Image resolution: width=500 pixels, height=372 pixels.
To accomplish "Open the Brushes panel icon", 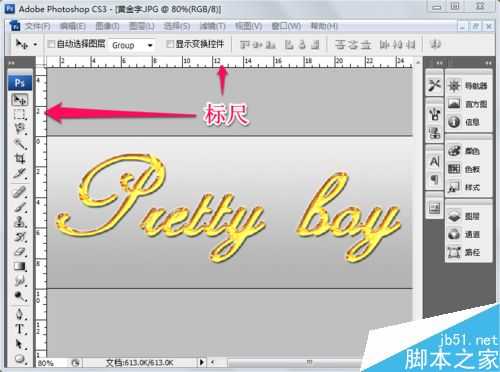I will tap(434, 114).
